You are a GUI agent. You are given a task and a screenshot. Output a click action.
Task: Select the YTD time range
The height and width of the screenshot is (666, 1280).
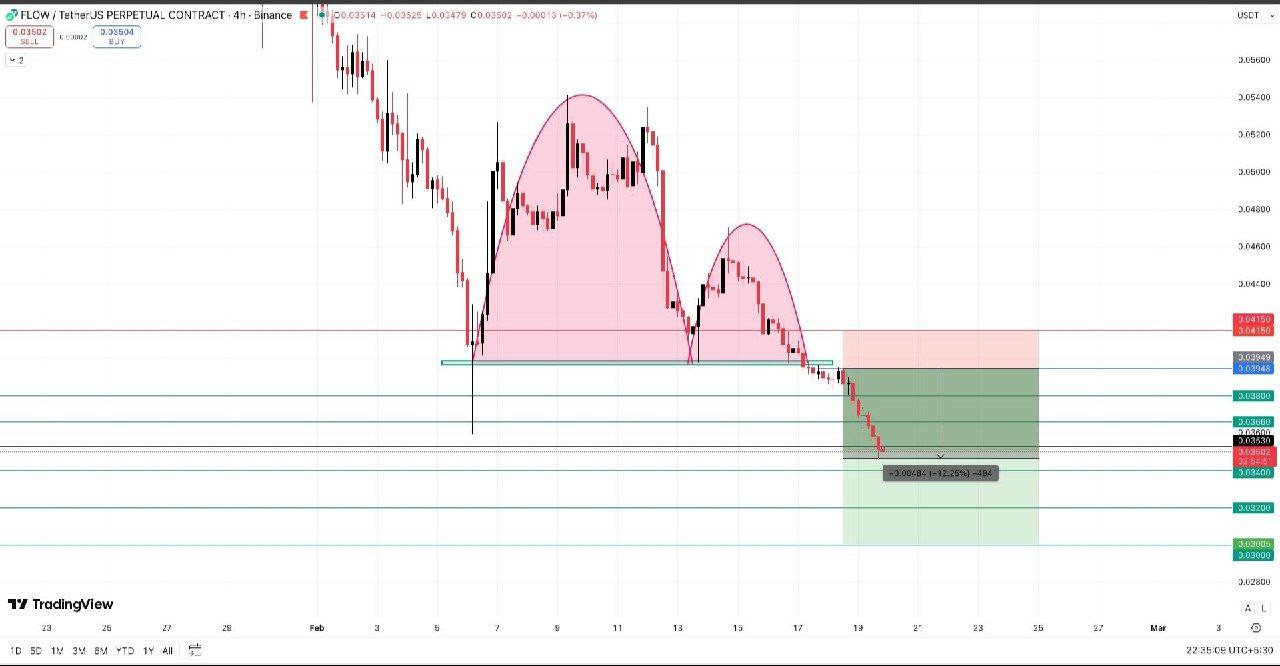(x=124, y=650)
